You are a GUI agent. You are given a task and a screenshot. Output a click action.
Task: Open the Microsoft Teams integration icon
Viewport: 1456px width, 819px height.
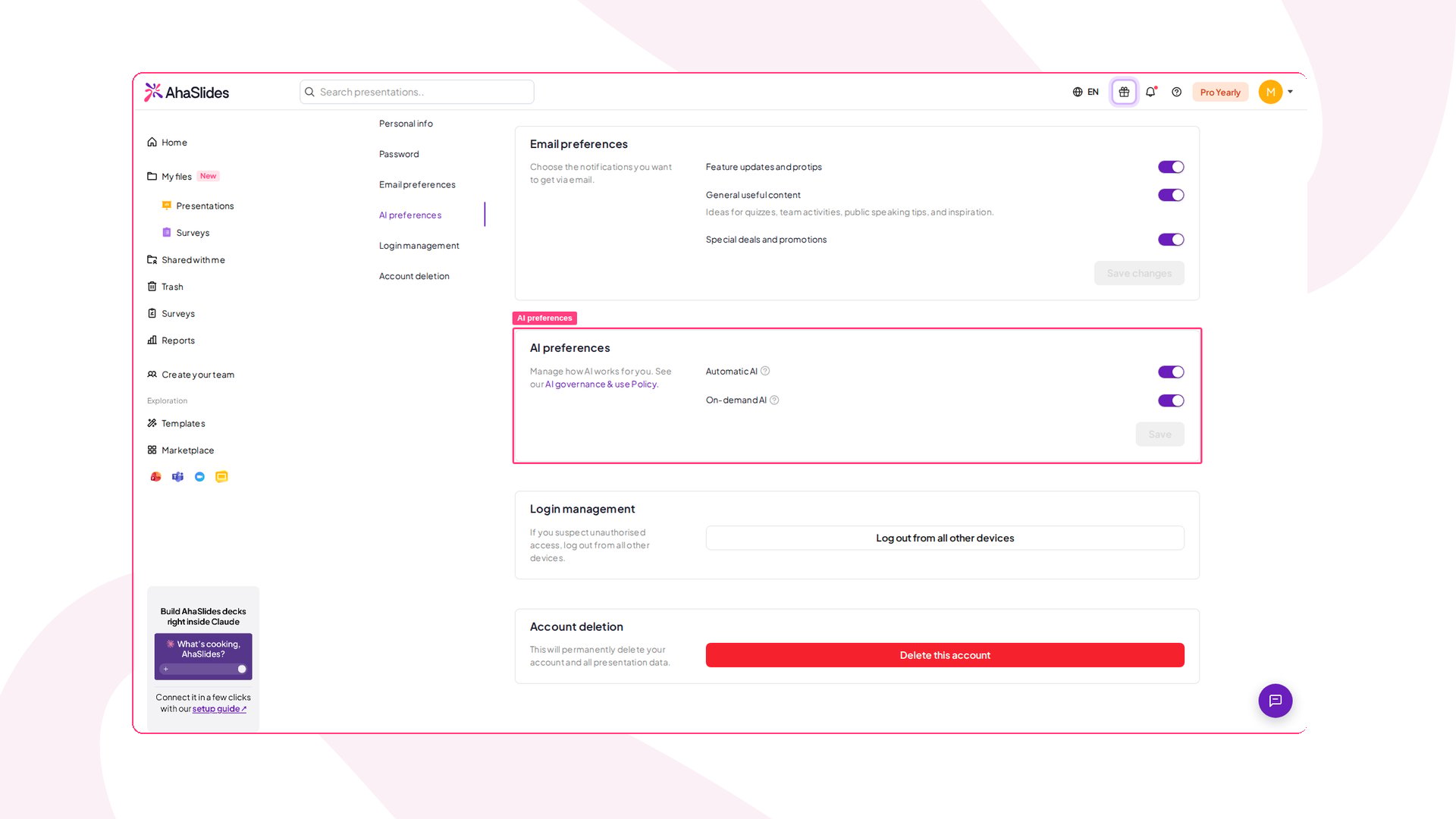[177, 477]
